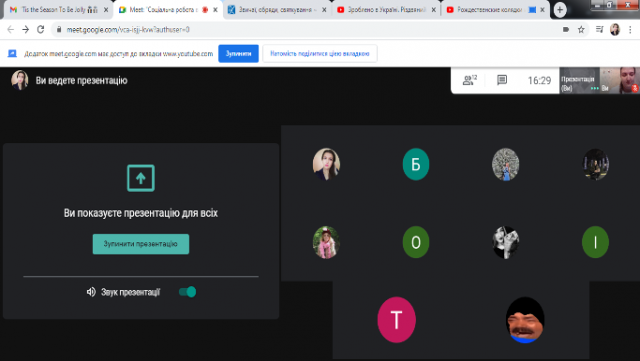Select participant tile with letter Б

pos(416,164)
